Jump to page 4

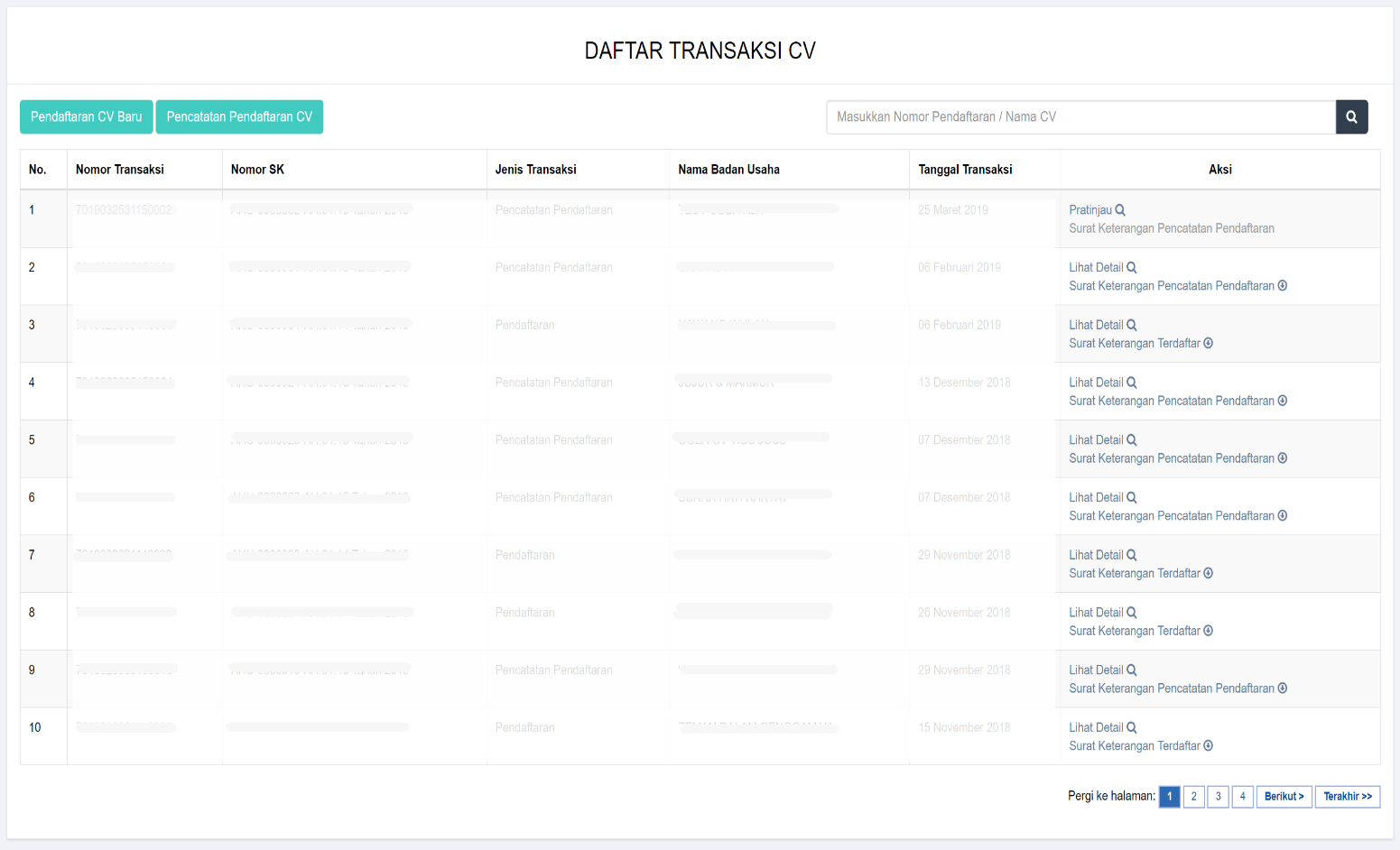pyautogui.click(x=1242, y=797)
